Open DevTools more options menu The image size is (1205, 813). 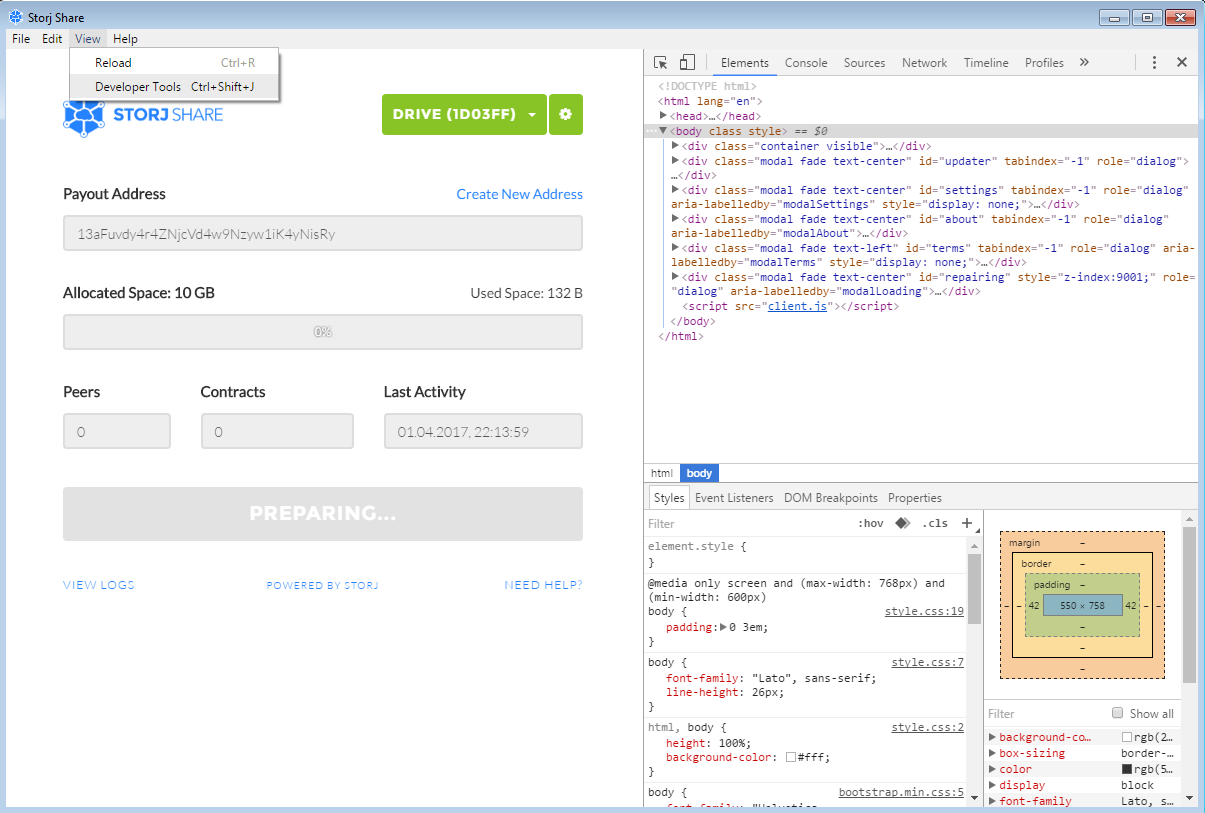[1154, 62]
